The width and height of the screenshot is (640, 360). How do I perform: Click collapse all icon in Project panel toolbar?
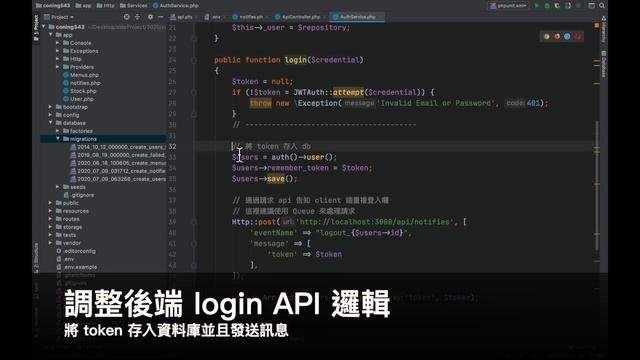tap(137, 17)
